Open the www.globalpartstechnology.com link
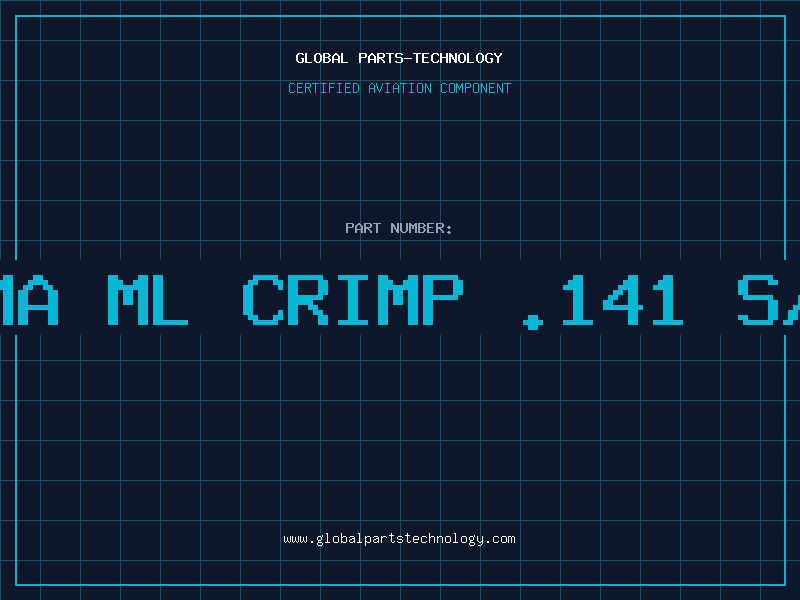Viewport: 800px width, 600px height. pos(399,539)
